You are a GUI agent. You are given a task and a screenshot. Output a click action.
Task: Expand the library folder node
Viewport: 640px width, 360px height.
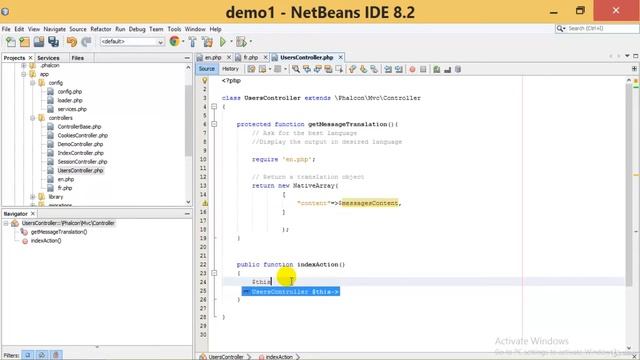coord(33,197)
